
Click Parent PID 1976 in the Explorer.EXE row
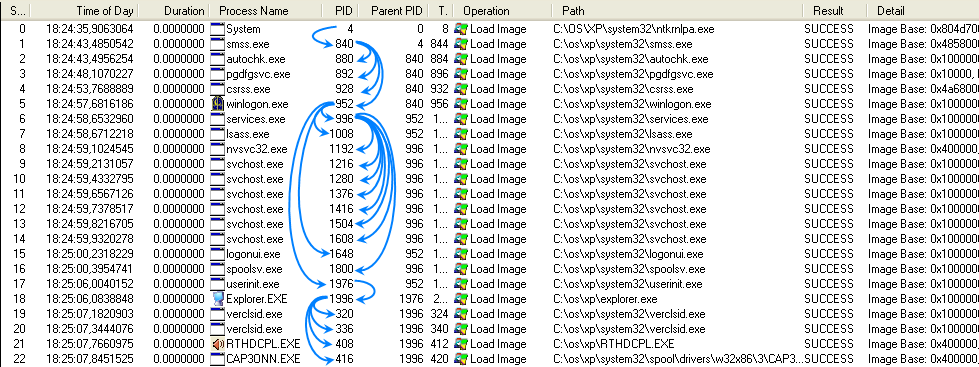point(411,299)
